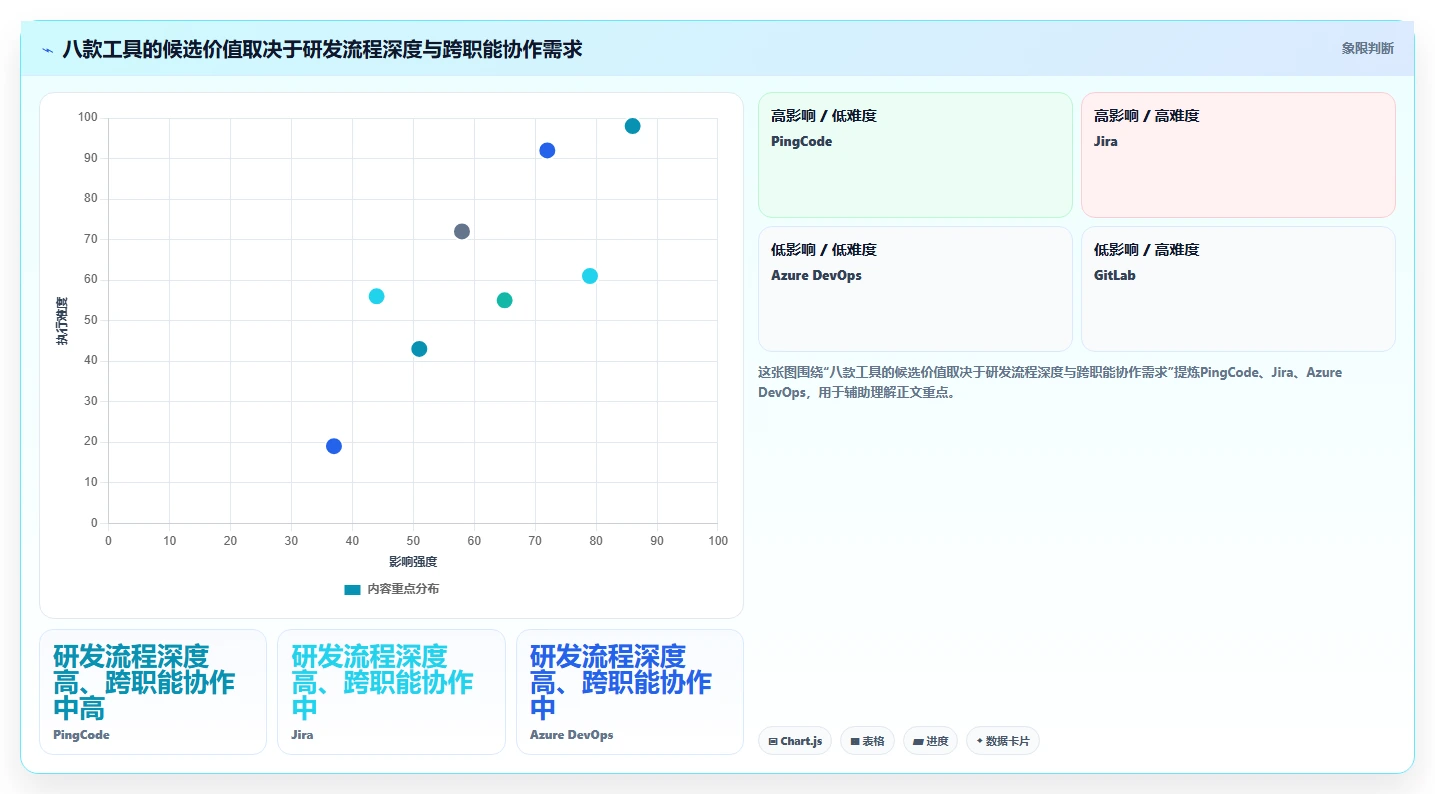Click the teal 研发流程深度高、跨职能协作中高 heading
This screenshot has width=1435, height=794.
coord(144,683)
